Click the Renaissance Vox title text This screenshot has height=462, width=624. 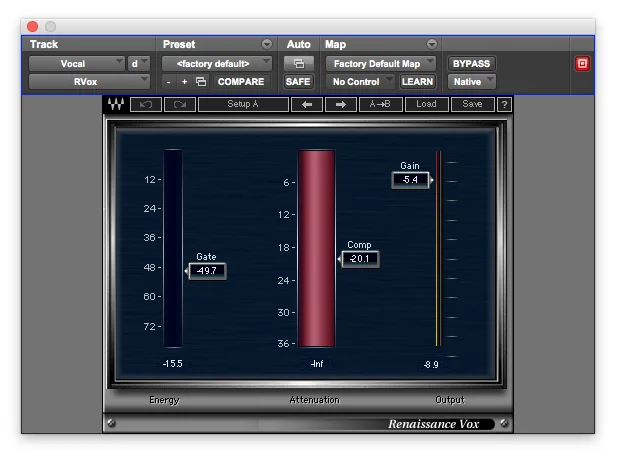pyautogui.click(x=433, y=424)
